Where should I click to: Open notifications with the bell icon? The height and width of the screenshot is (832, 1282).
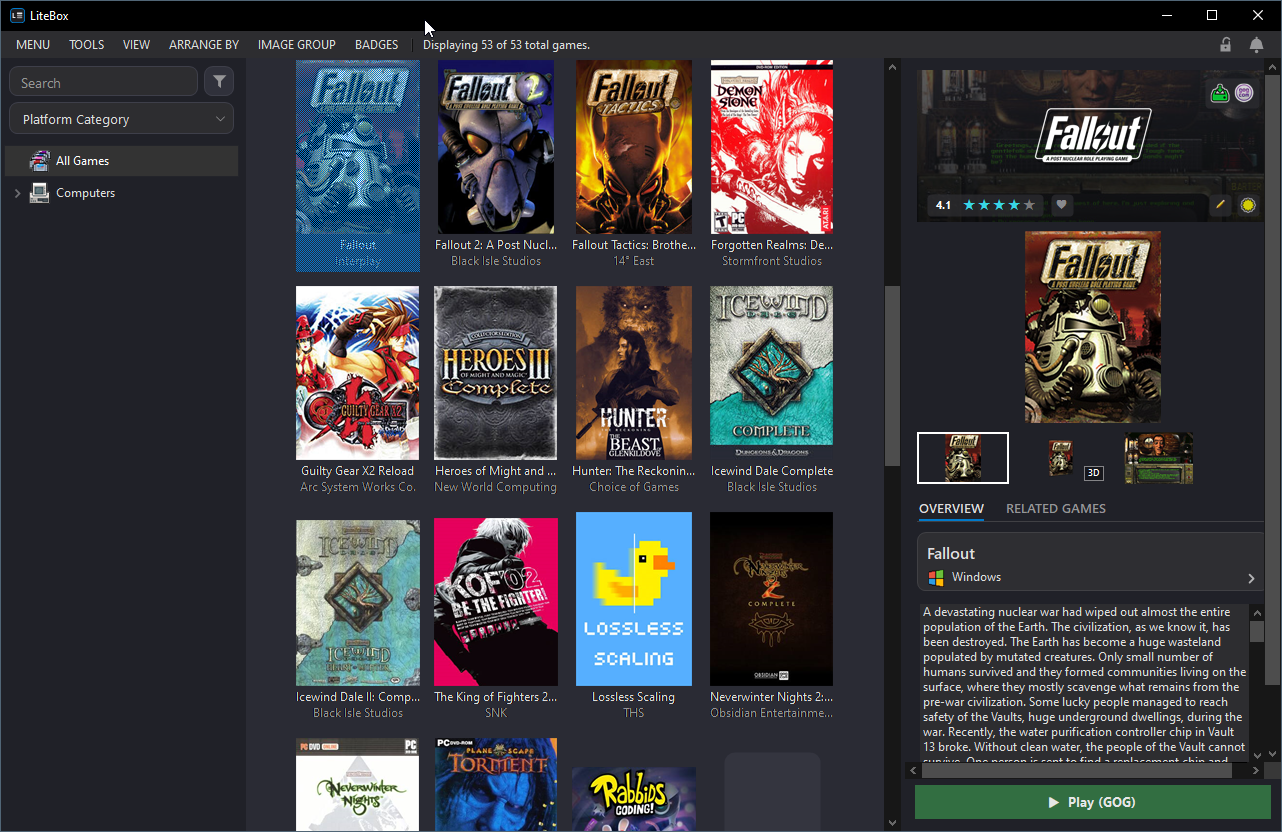point(1256,45)
